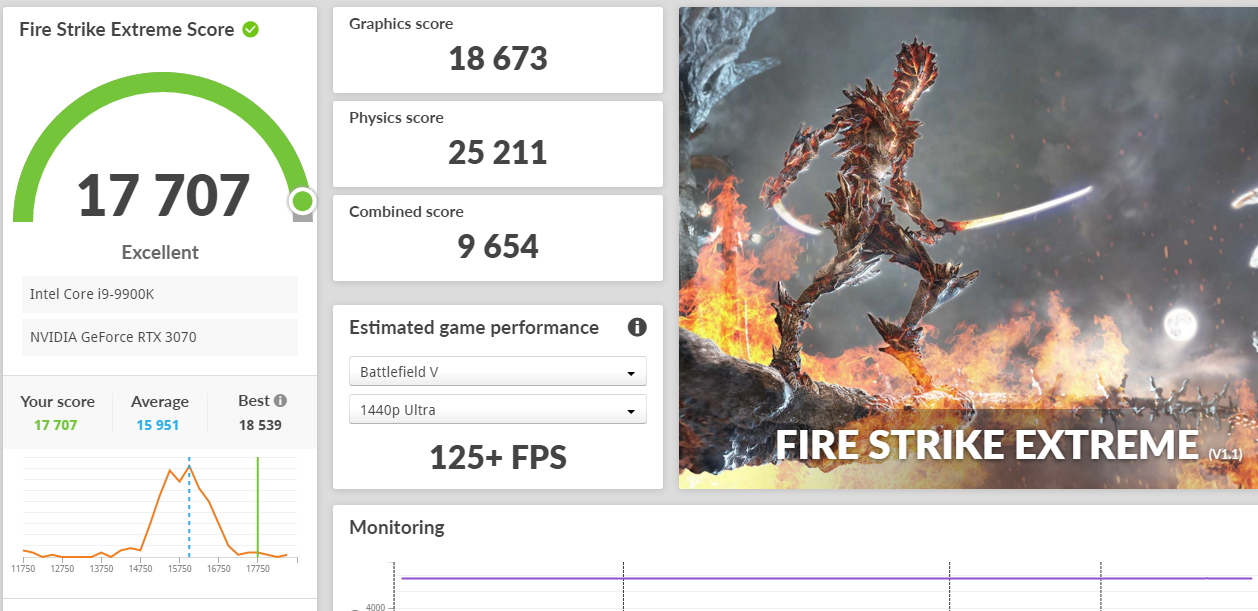Image resolution: width=1258 pixels, height=611 pixels.
Task: Click the green your-score line in distribution chart
Action: [x=258, y=507]
